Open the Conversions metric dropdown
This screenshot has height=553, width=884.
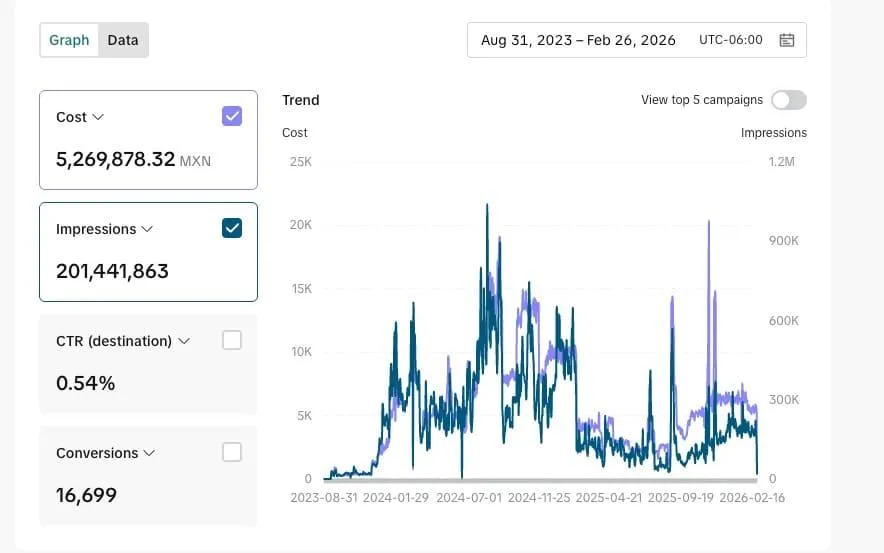pos(149,453)
